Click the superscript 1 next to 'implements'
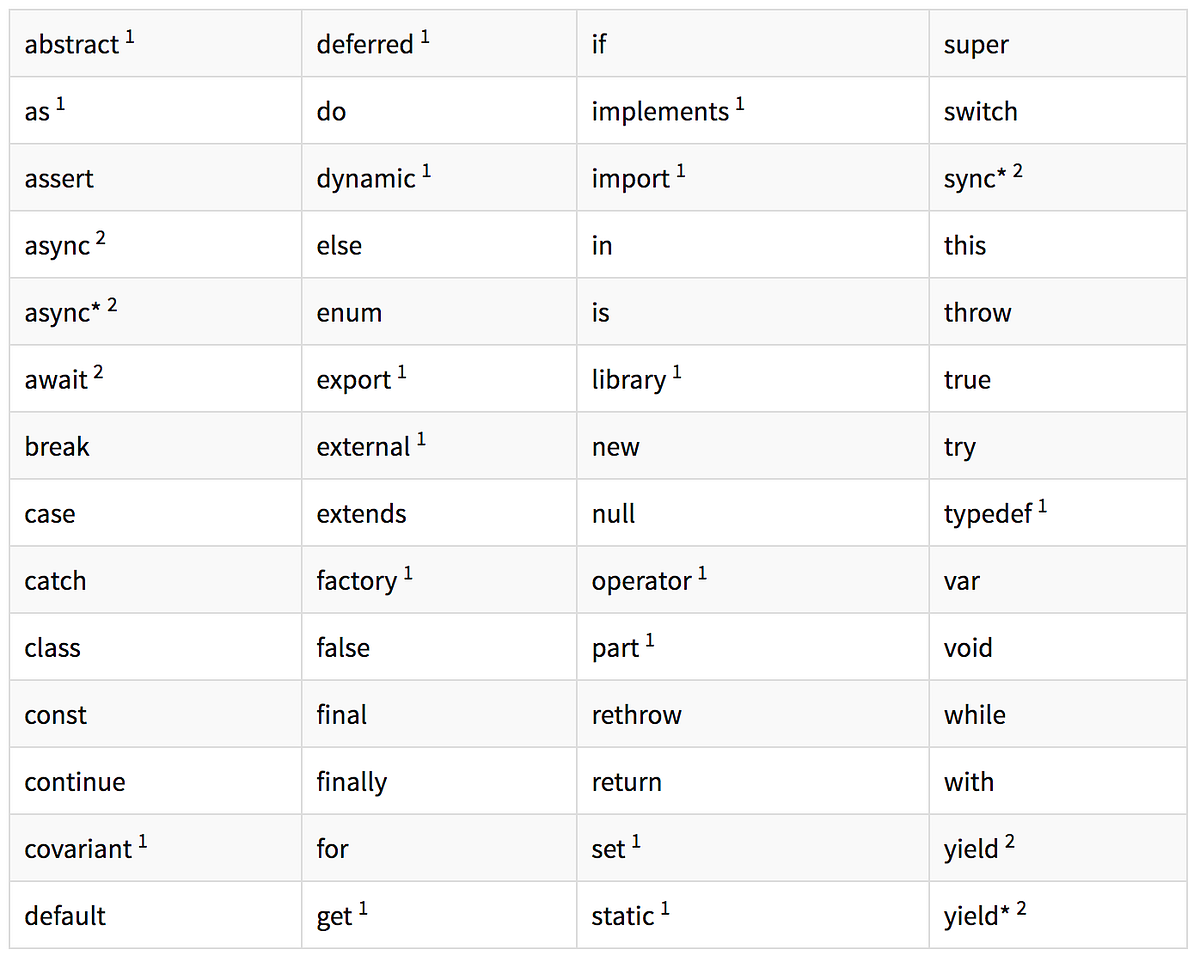Image resolution: width=1200 pixels, height=963 pixels. (x=740, y=104)
